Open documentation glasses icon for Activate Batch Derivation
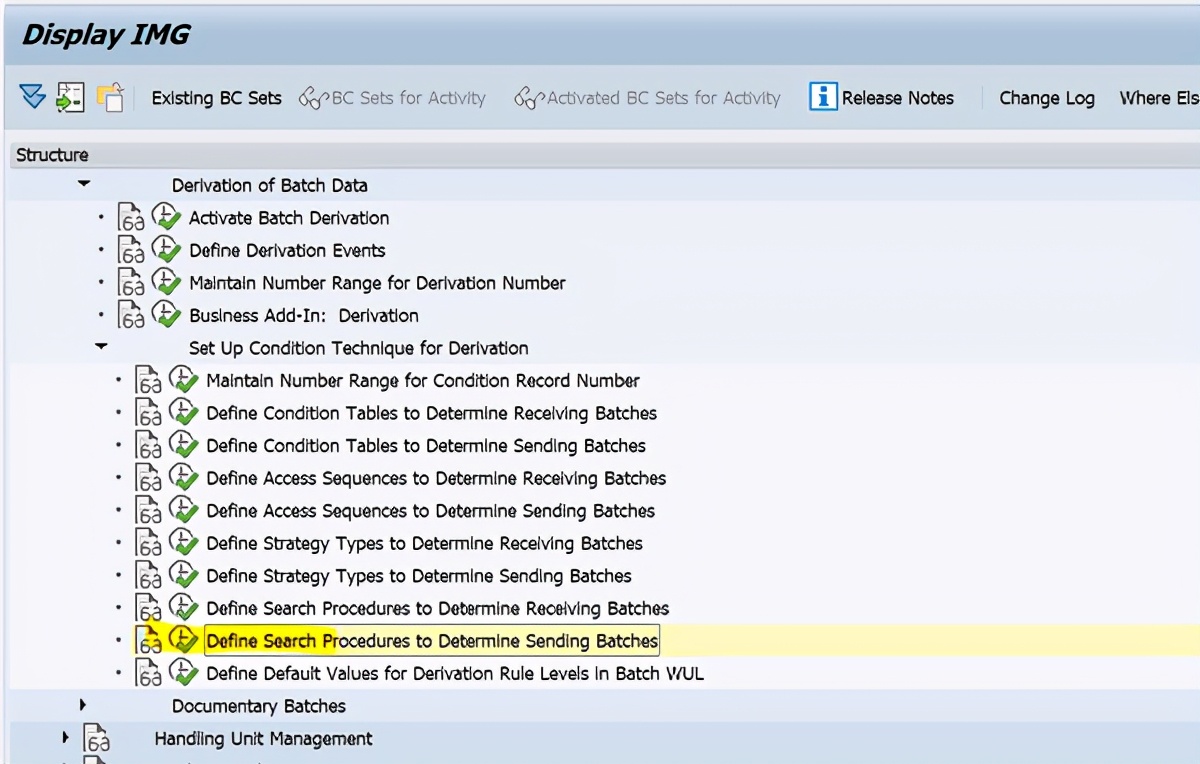Image resolution: width=1200 pixels, height=764 pixels. tap(131, 217)
